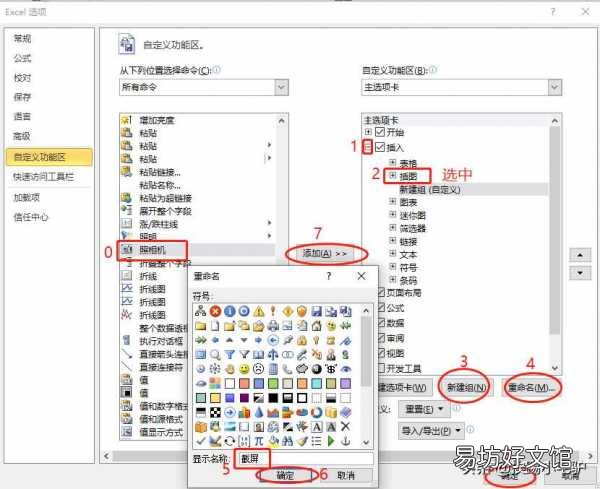Select the salmon pink square symbol

(244, 384)
